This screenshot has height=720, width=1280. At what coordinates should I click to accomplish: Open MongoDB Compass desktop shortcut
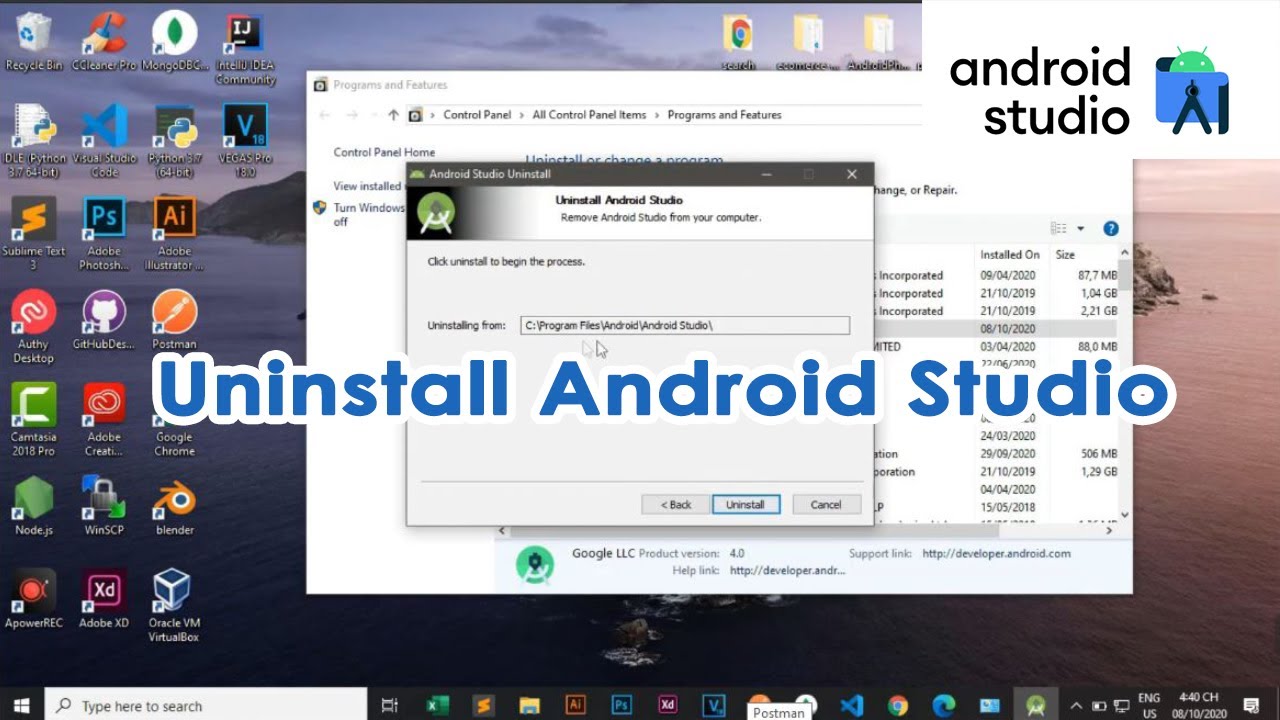pyautogui.click(x=174, y=42)
